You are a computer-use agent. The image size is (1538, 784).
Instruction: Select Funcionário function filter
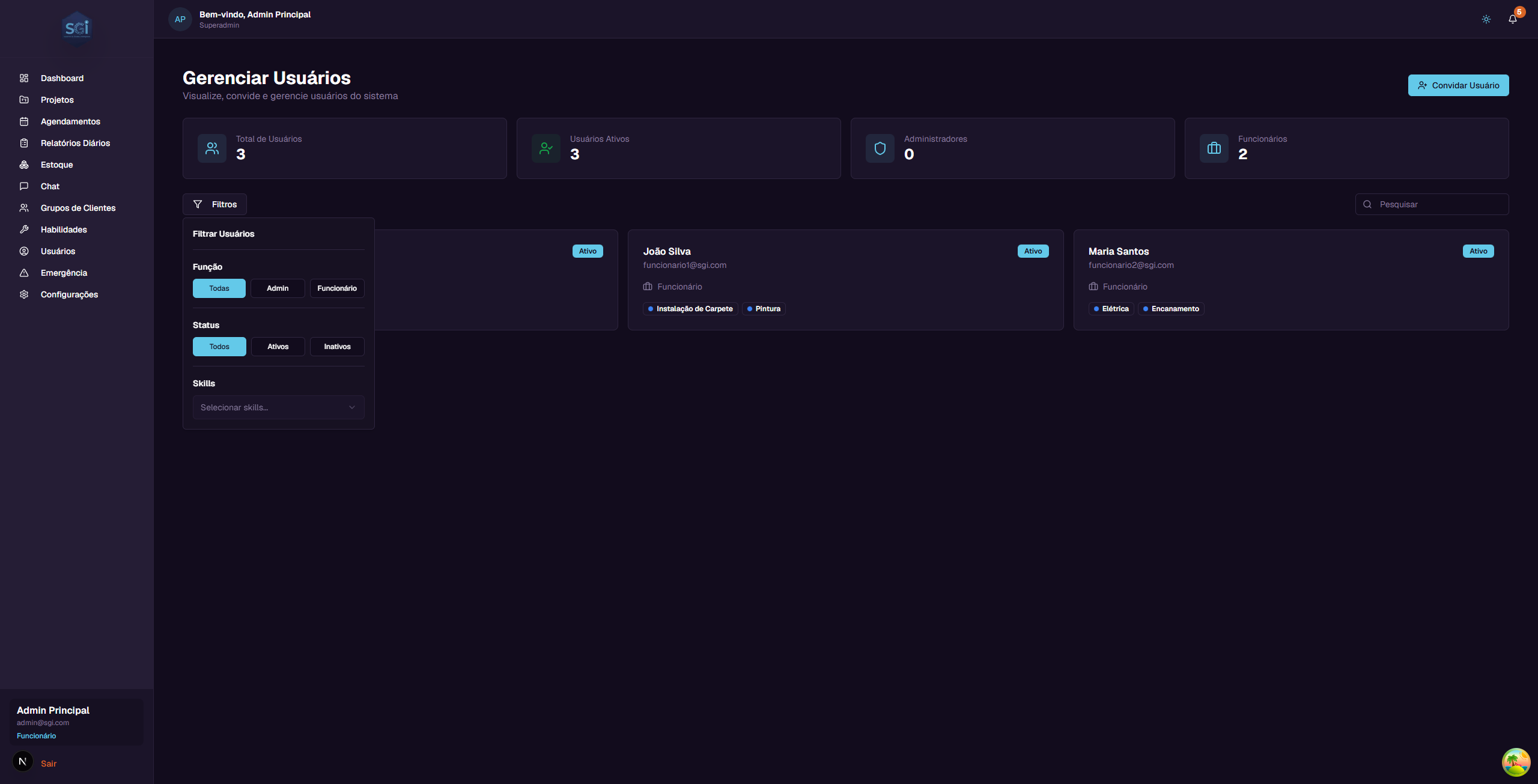click(x=337, y=288)
